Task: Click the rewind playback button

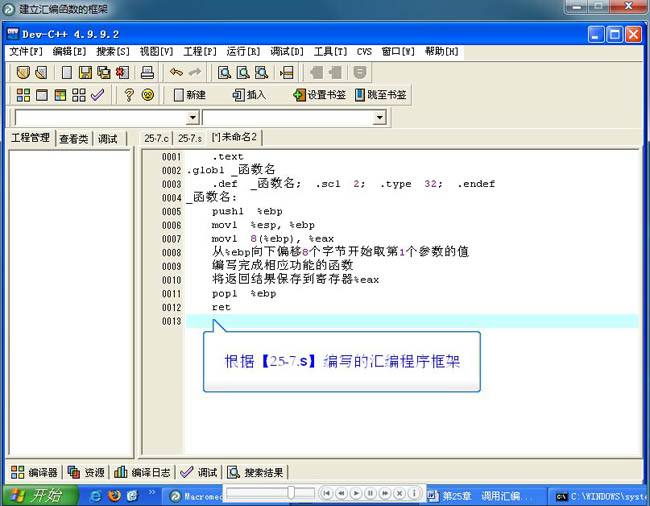Action: [x=341, y=493]
